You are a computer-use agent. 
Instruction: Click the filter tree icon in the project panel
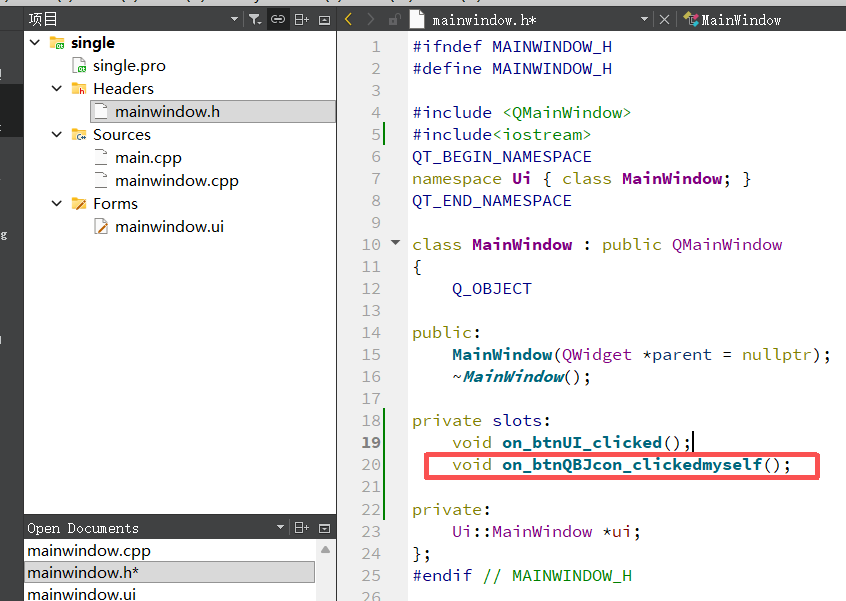tap(255, 20)
